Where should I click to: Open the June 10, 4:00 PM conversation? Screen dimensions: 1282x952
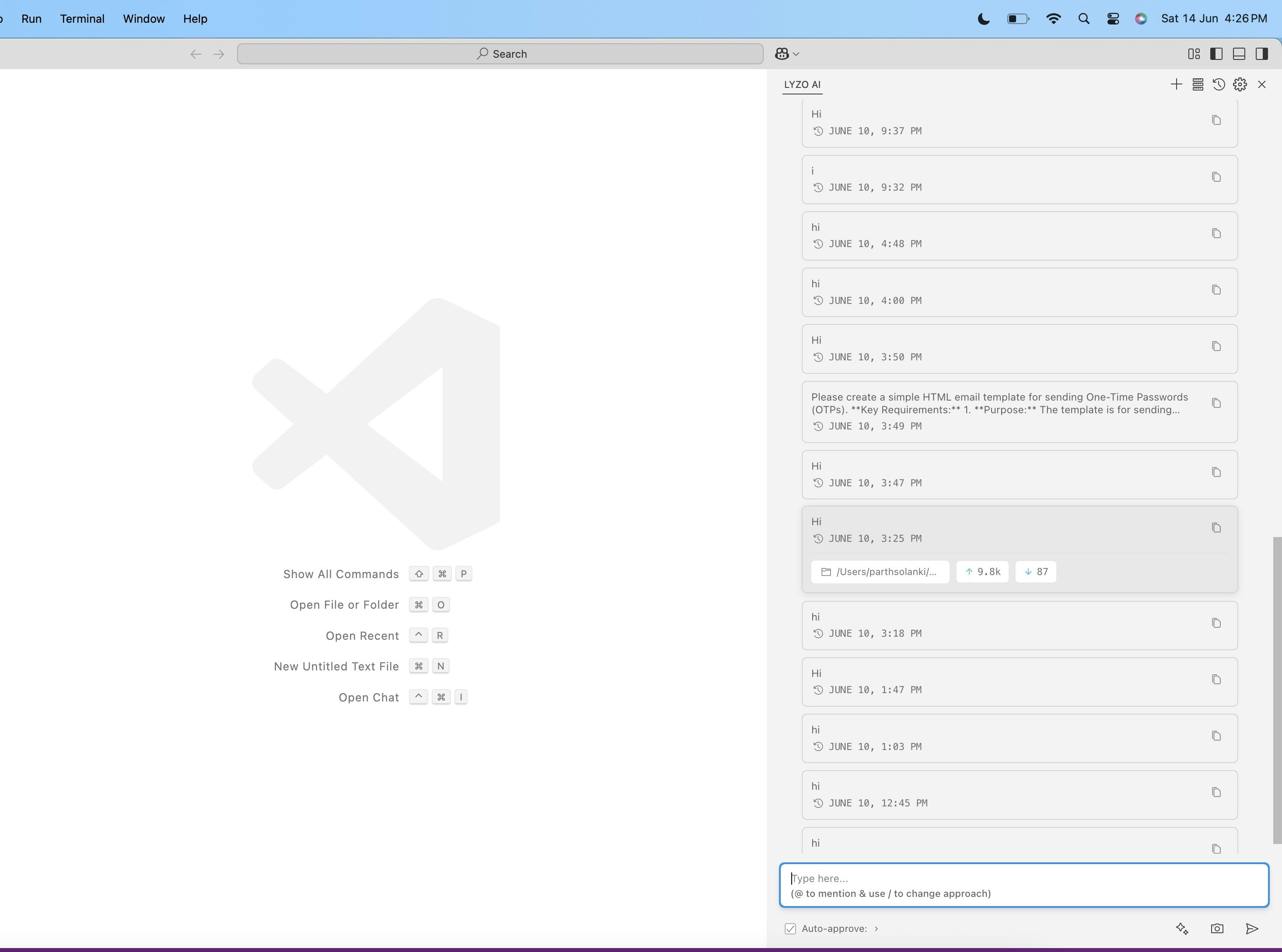point(1019,292)
